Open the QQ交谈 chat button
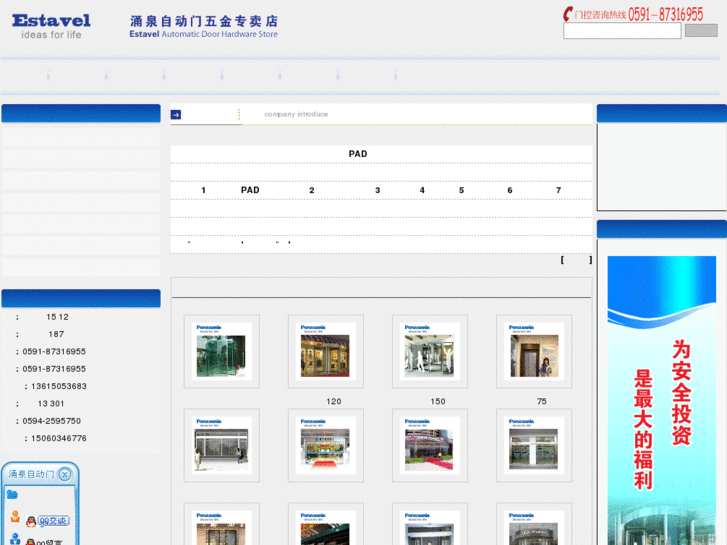 (53, 521)
